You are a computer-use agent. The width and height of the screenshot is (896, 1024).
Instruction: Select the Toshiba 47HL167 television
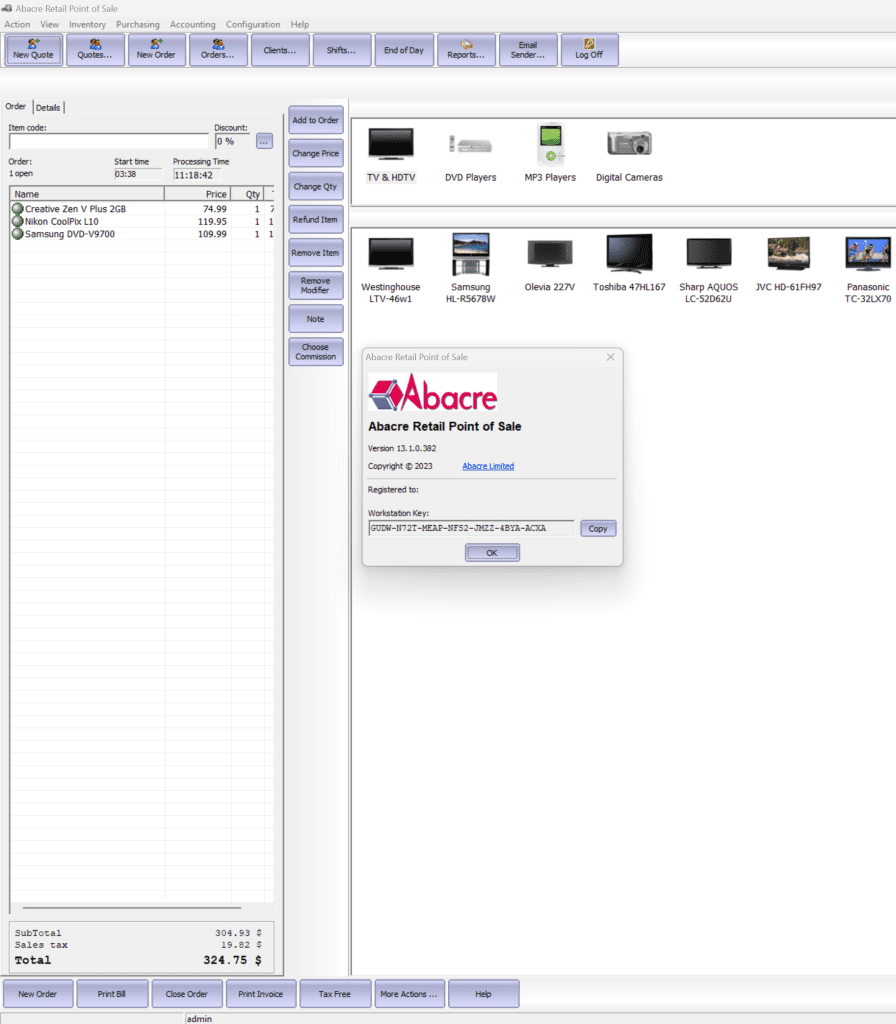click(x=629, y=264)
